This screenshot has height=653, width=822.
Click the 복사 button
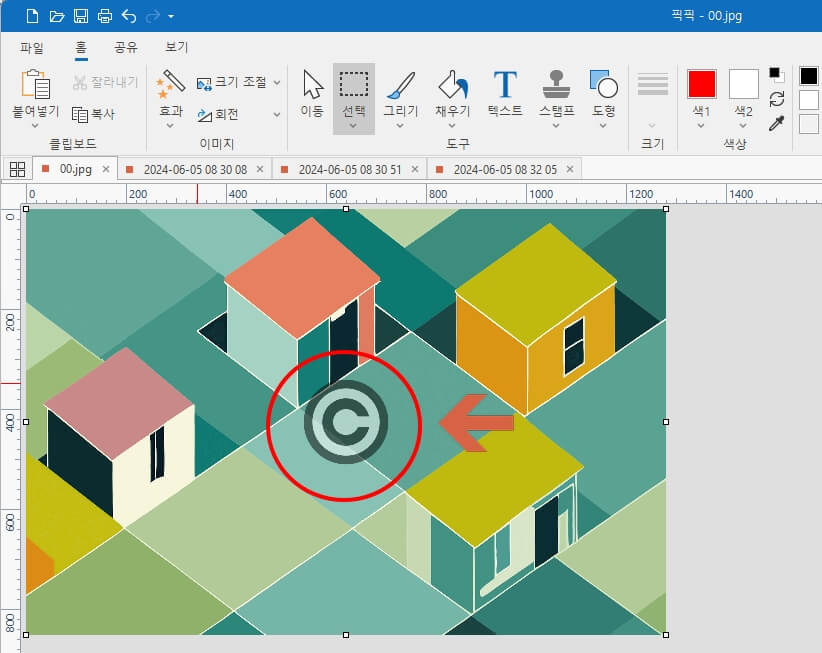pyautogui.click(x=93, y=114)
